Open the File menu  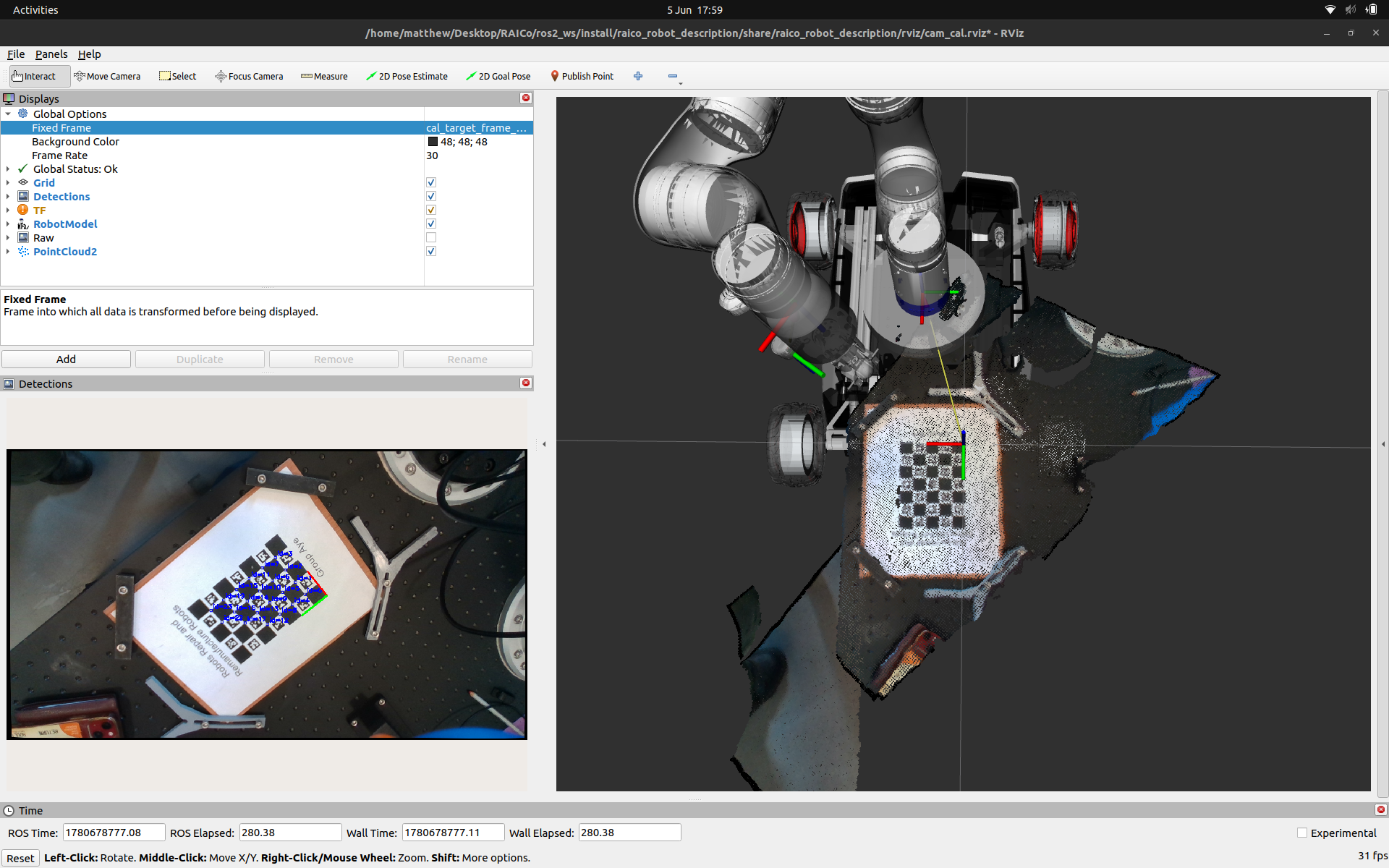point(16,54)
